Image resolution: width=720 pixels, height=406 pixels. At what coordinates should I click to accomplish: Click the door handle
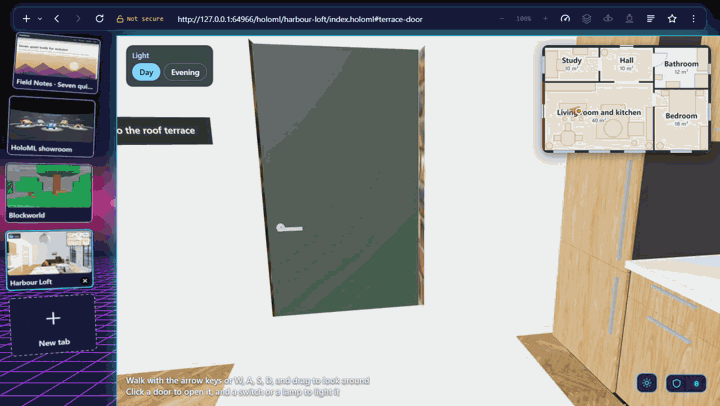pos(289,228)
